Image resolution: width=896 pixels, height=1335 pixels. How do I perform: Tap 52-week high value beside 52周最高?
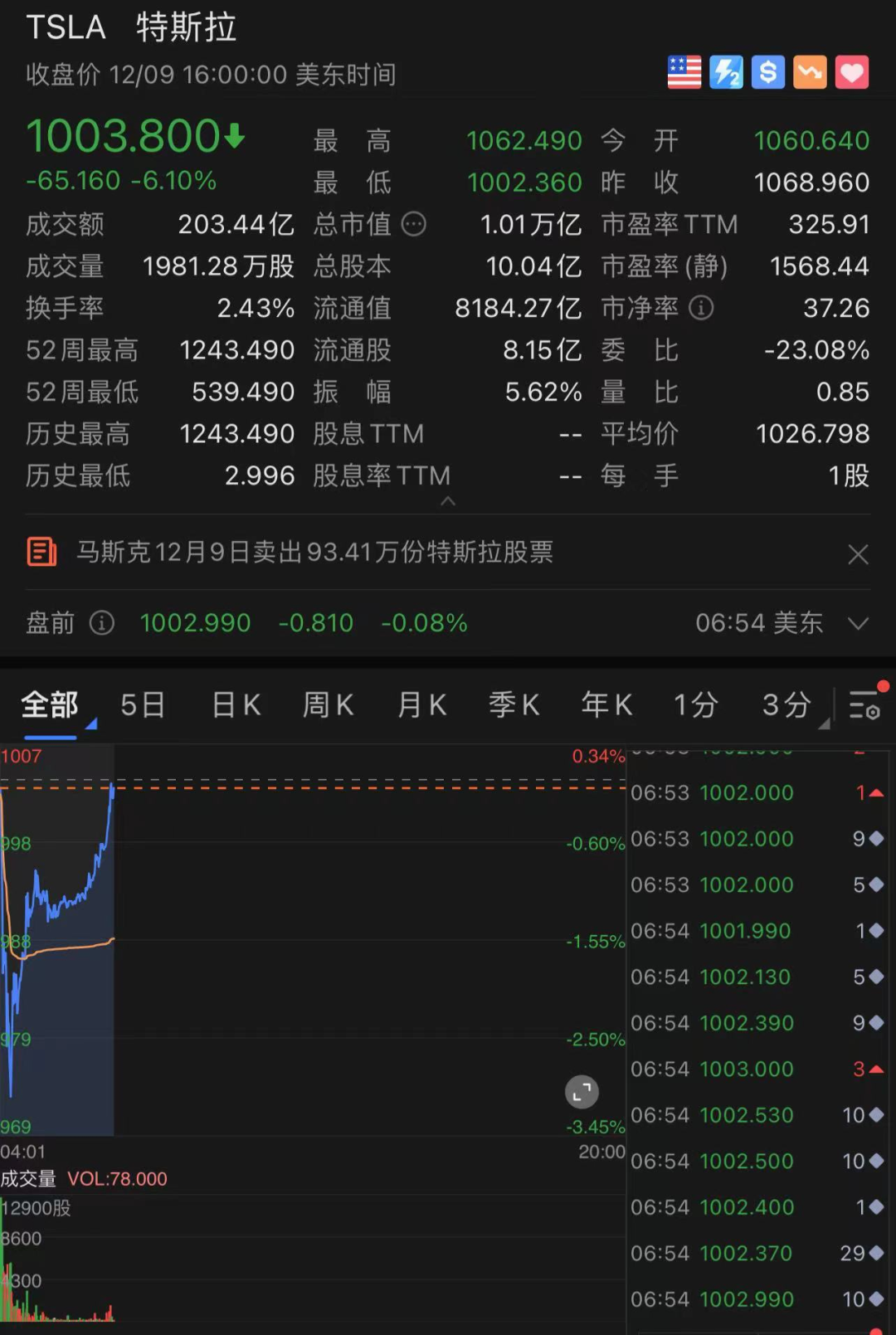click(237, 350)
